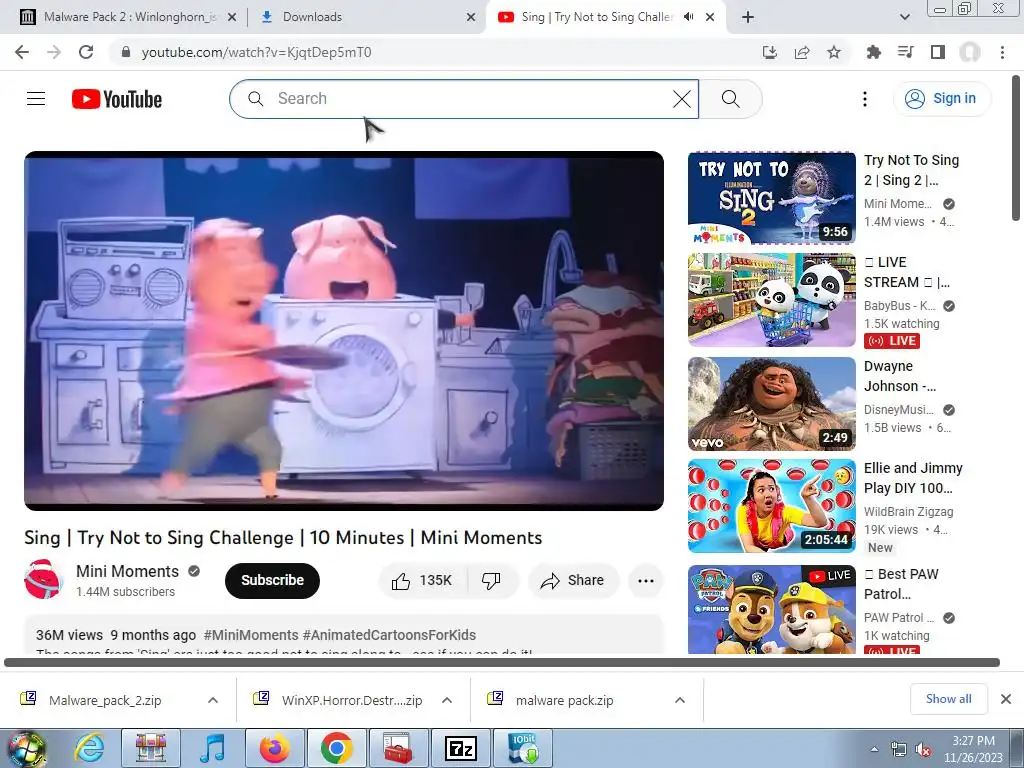Like the video (135K)

click(423, 580)
